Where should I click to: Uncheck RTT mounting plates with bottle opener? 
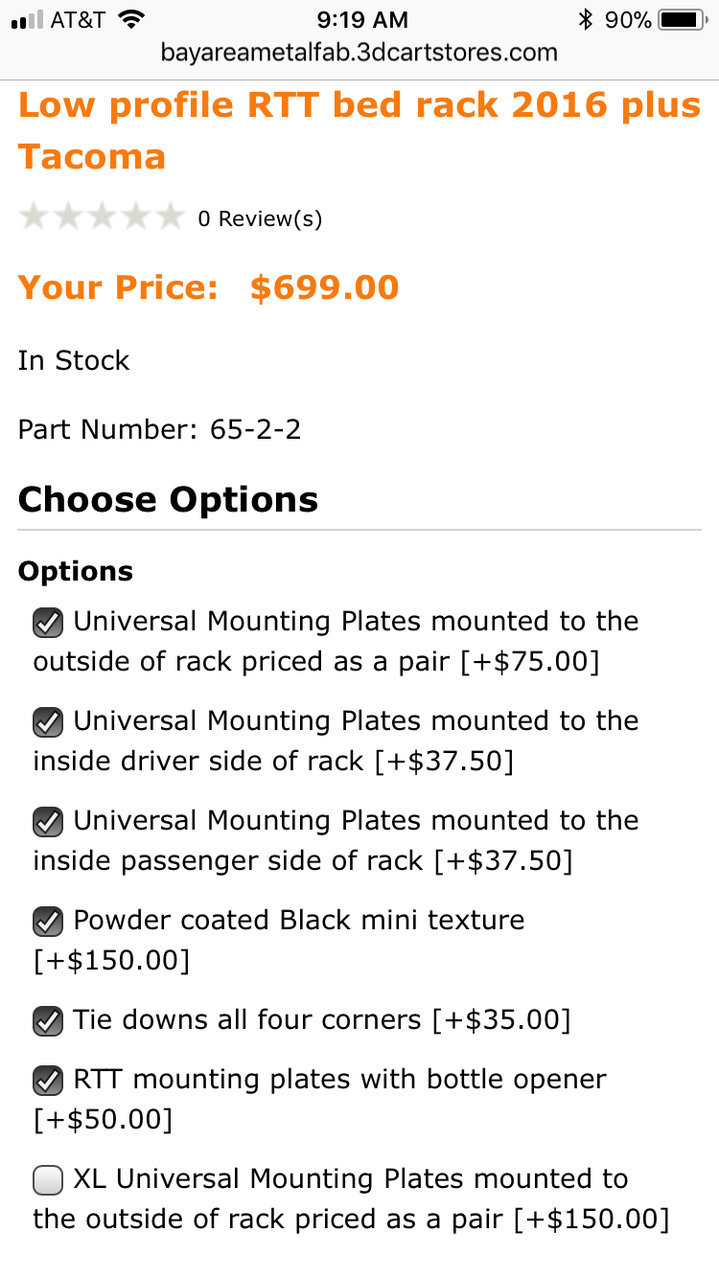click(x=47, y=1081)
